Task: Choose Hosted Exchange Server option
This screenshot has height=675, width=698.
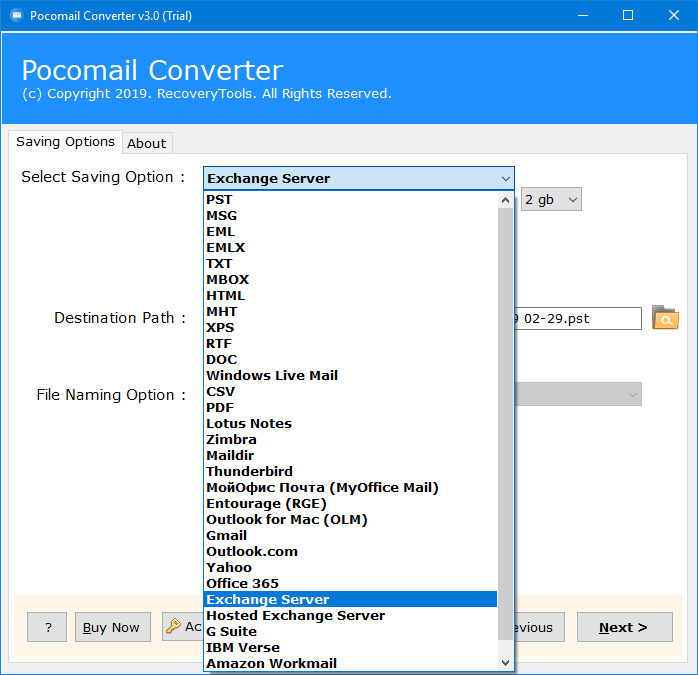Action: point(351,615)
